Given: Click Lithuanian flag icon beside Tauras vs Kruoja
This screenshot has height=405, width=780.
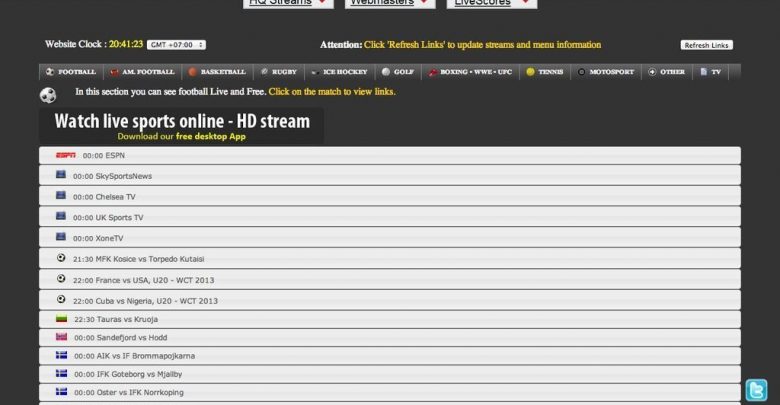Looking at the screenshot, I should click(x=61, y=318).
